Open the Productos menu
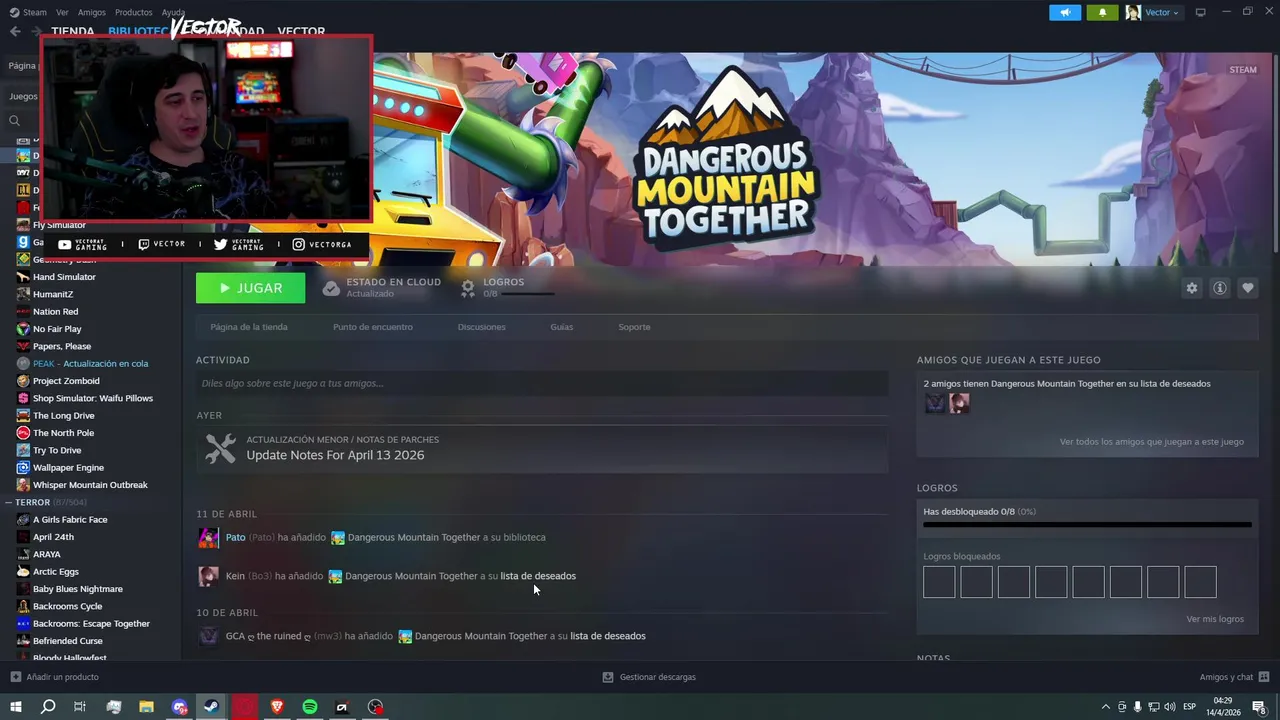1280x720 pixels. pyautogui.click(x=134, y=12)
